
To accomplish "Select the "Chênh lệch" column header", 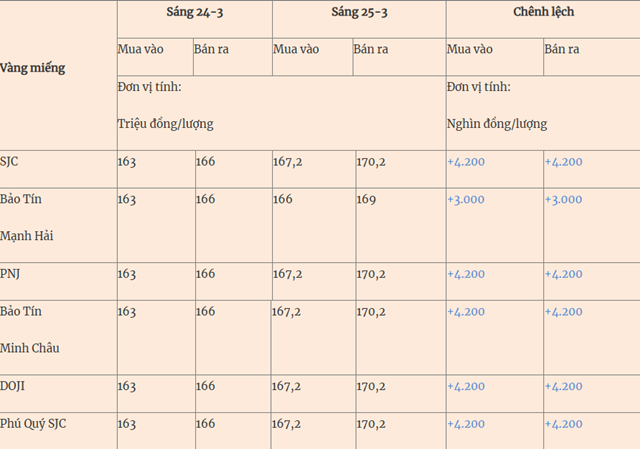I will 542,11.
